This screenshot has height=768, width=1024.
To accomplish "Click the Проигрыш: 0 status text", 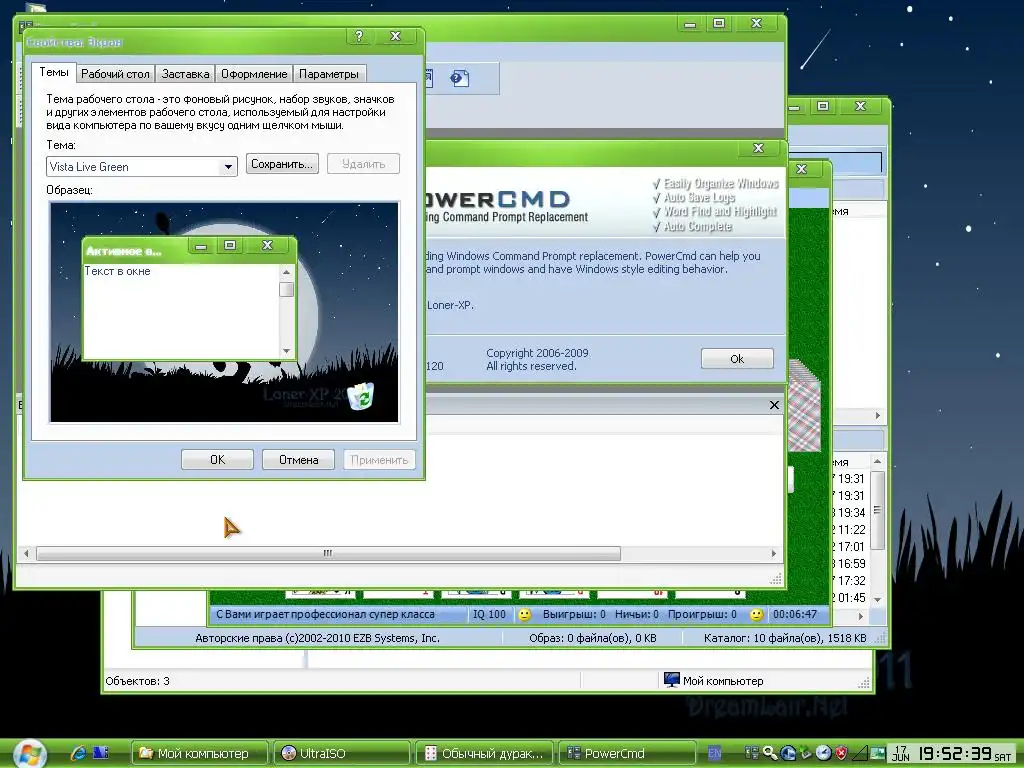I will [x=702, y=615].
